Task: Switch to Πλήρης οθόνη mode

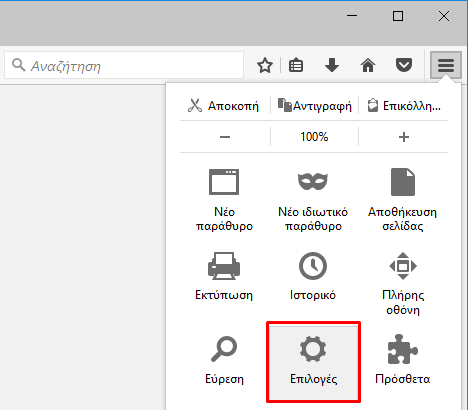Action: click(403, 284)
